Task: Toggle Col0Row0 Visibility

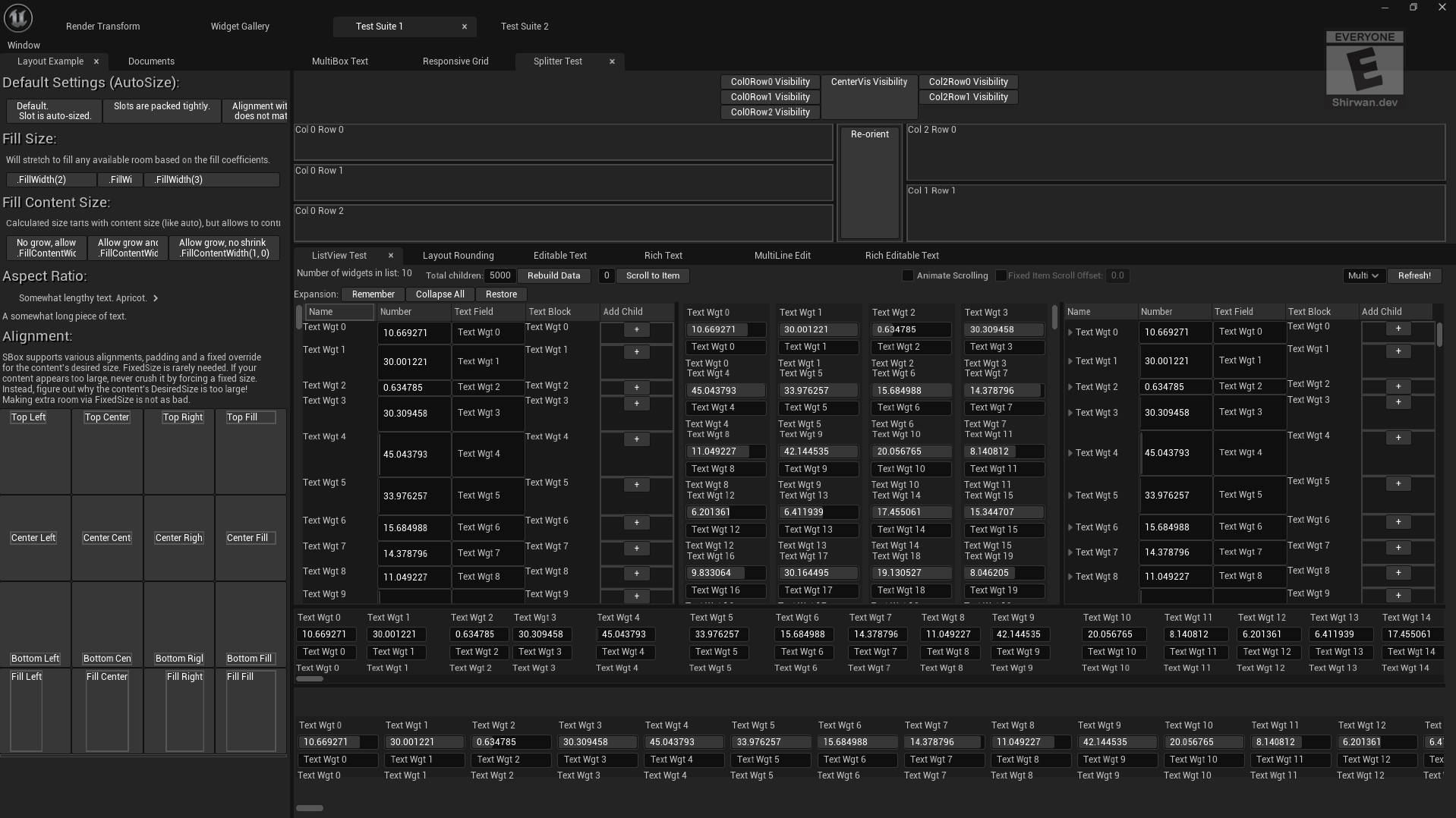Action: [770, 82]
